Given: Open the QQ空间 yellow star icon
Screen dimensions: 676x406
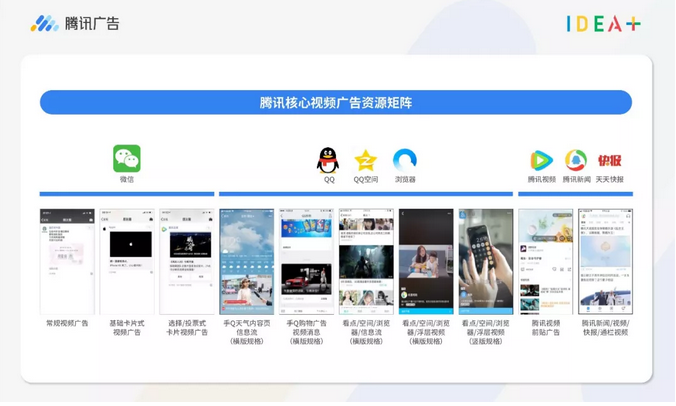Looking at the screenshot, I should coord(366,160).
